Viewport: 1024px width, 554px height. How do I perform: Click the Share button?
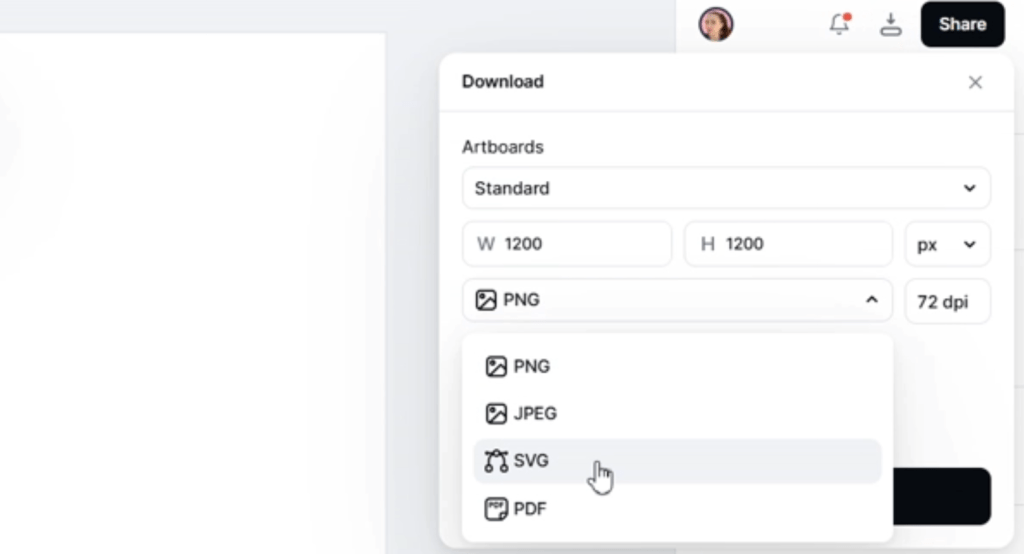(962, 24)
